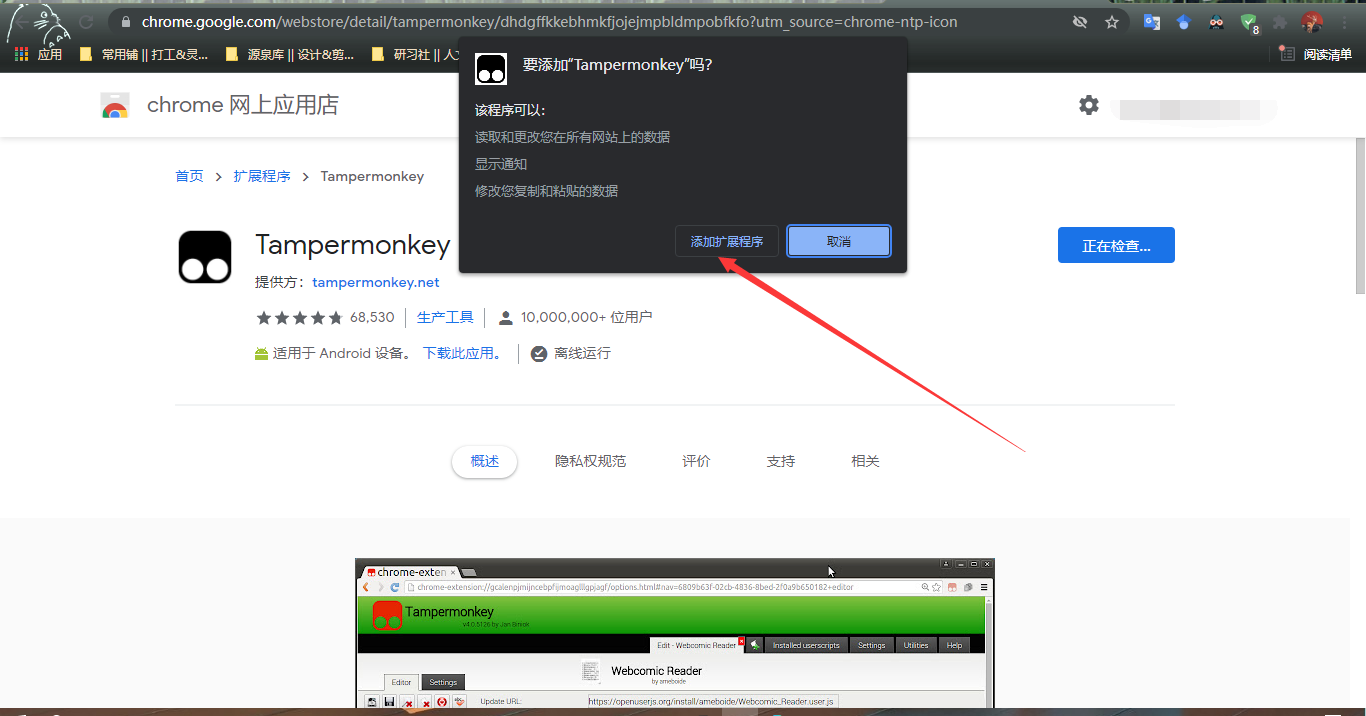Cancel the Tampermonkey install dialog

tap(839, 241)
